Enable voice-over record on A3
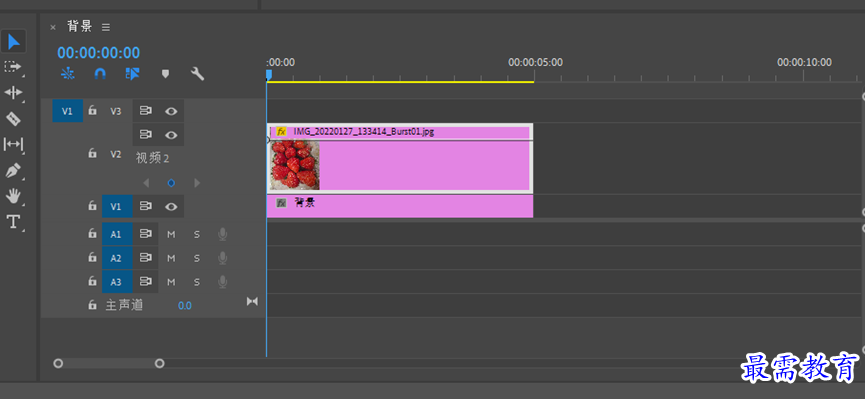Screen dimensions: 865x399 [222, 282]
